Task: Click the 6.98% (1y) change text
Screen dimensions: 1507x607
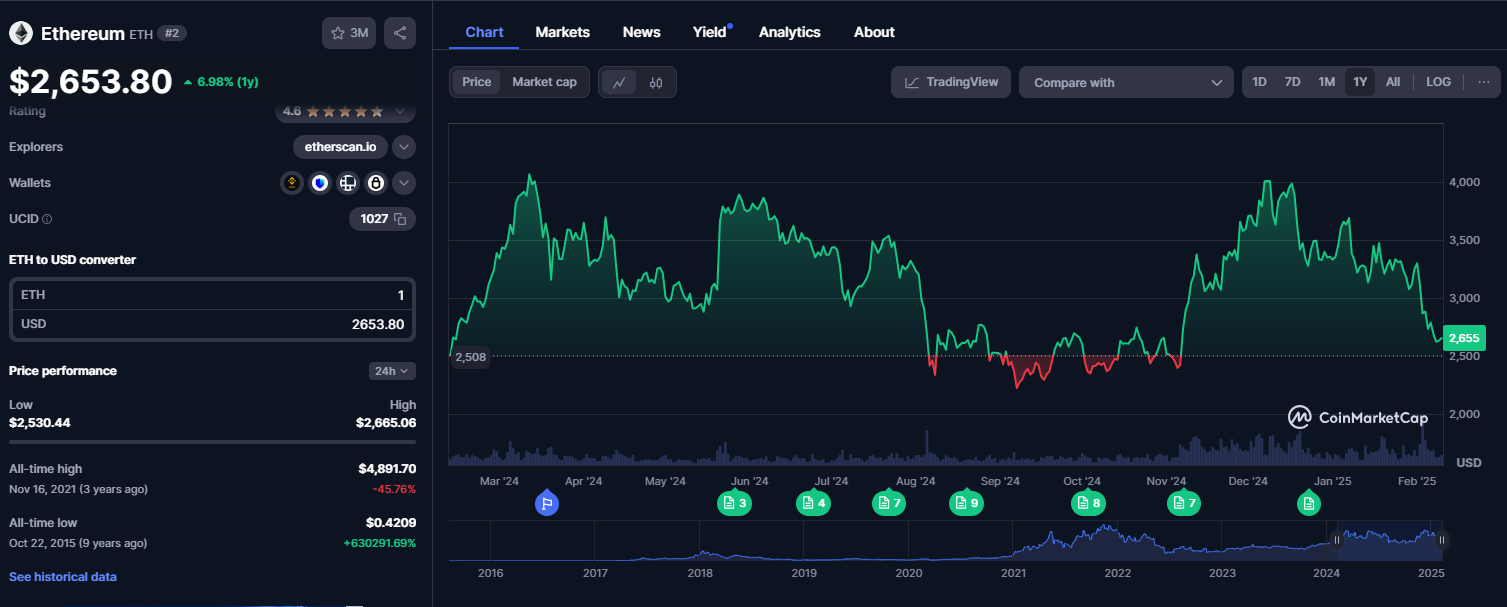Action: click(x=228, y=82)
